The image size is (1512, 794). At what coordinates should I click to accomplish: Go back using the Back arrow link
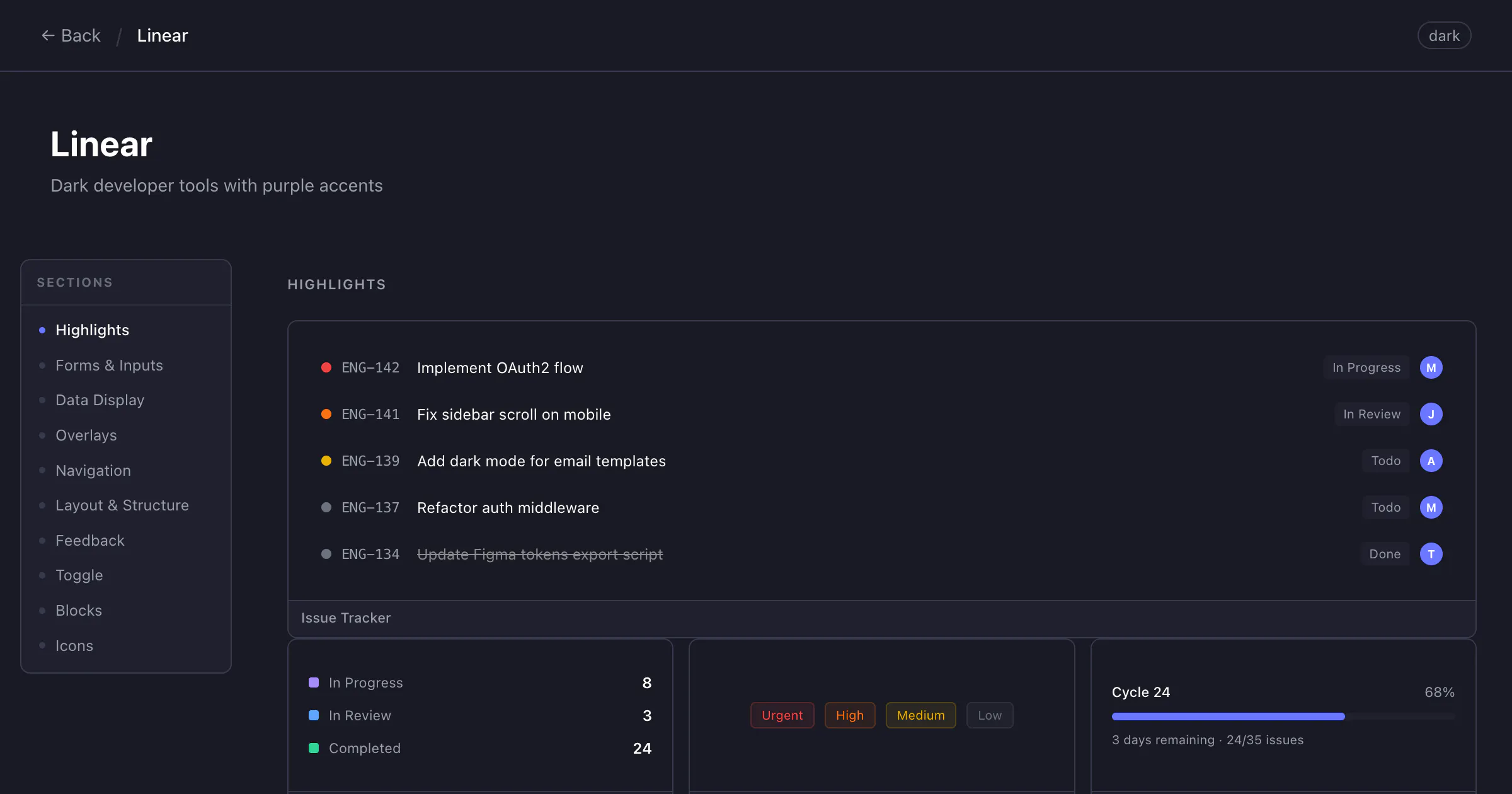click(71, 36)
